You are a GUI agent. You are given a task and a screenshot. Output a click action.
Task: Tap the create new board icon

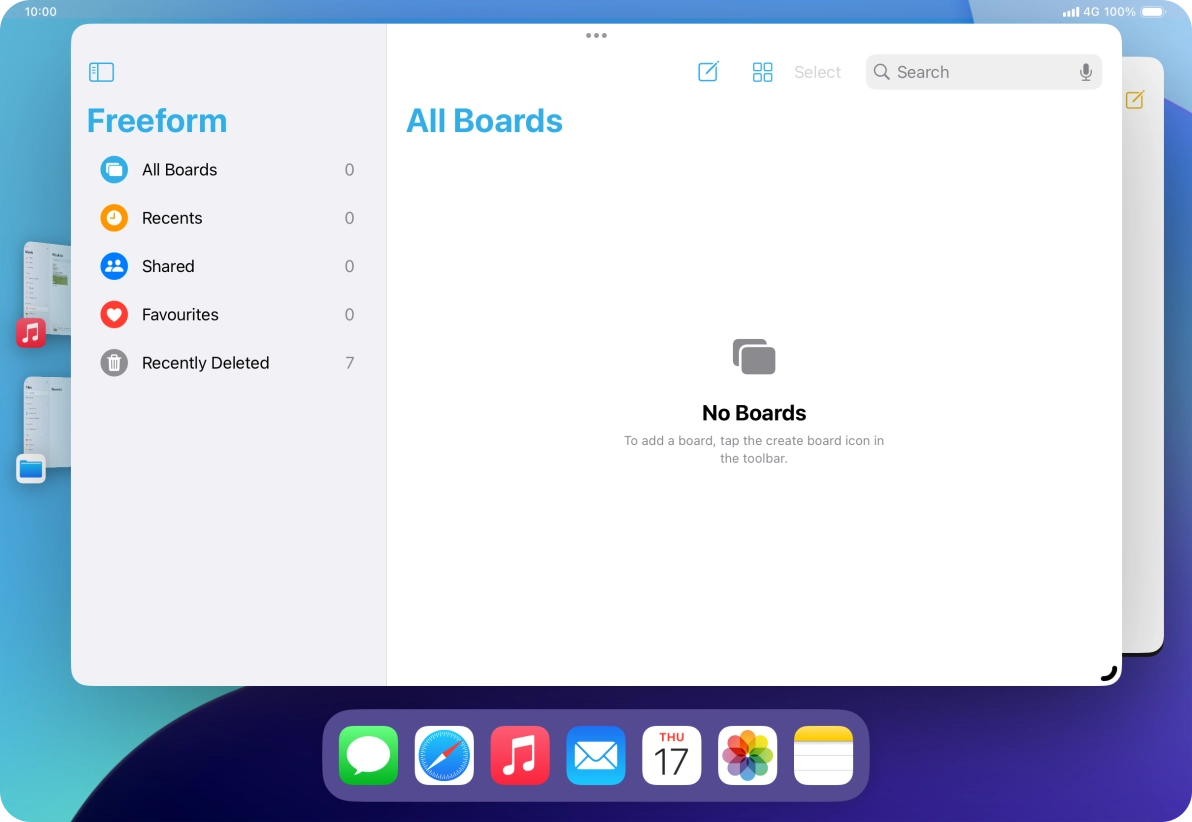point(708,71)
